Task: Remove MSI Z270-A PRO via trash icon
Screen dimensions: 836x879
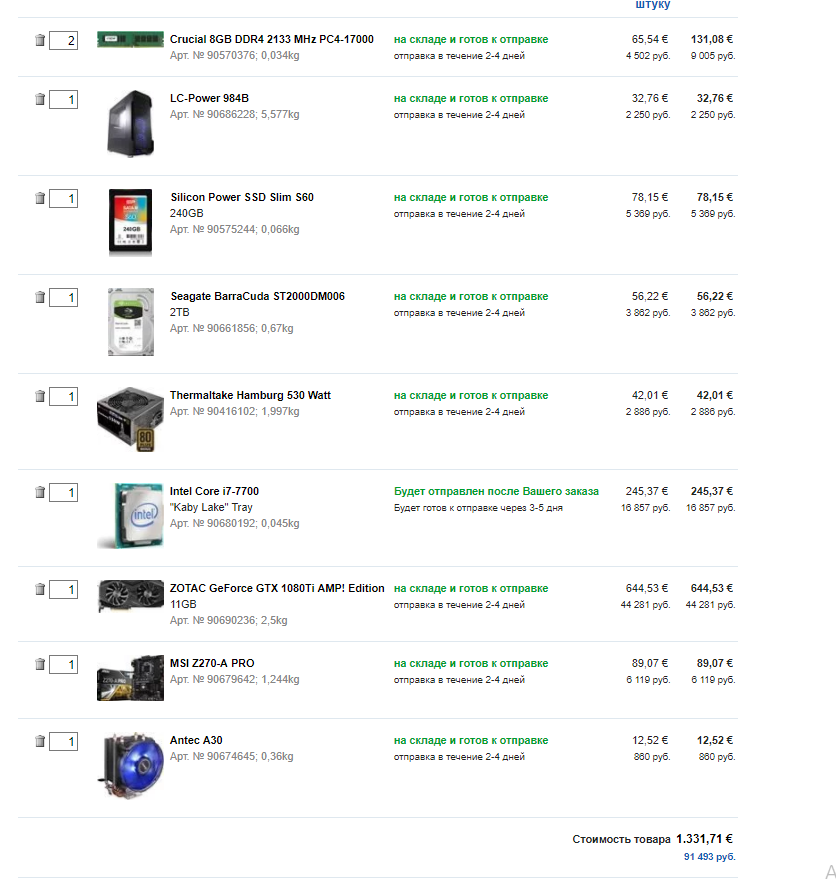Action: click(40, 664)
